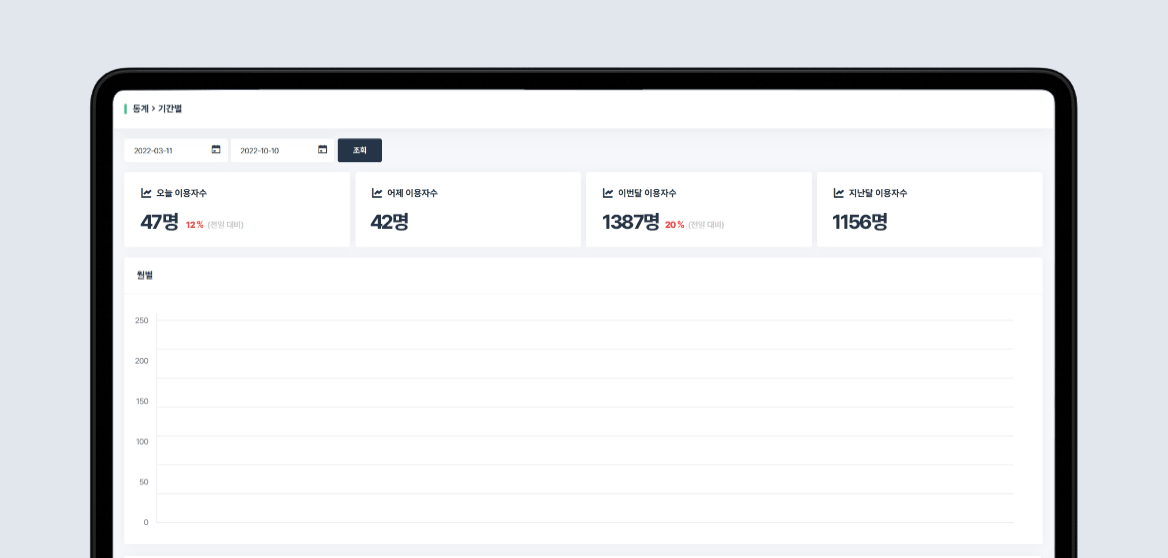Click the 1387명 this-month user count
1168x558 pixels.
click(630, 222)
